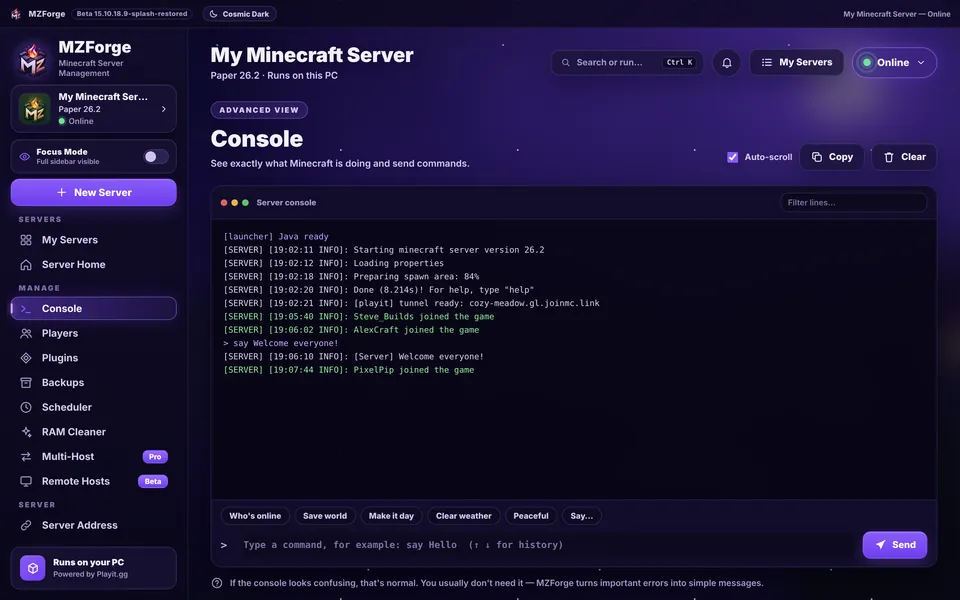Viewport: 960px width, 600px height.
Task: Click the Server Home house icon
Action: click(26, 264)
